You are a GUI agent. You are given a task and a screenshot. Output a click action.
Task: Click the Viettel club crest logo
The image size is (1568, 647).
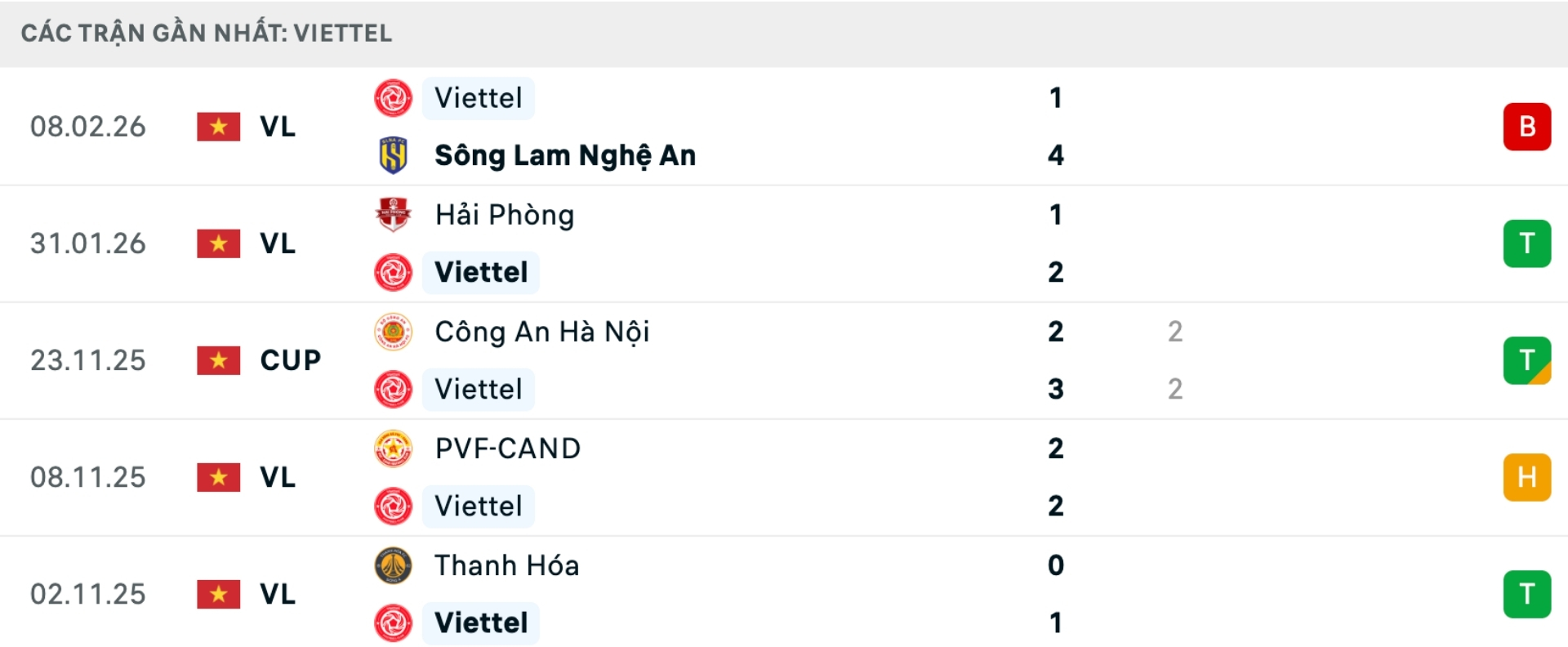pyautogui.click(x=394, y=98)
